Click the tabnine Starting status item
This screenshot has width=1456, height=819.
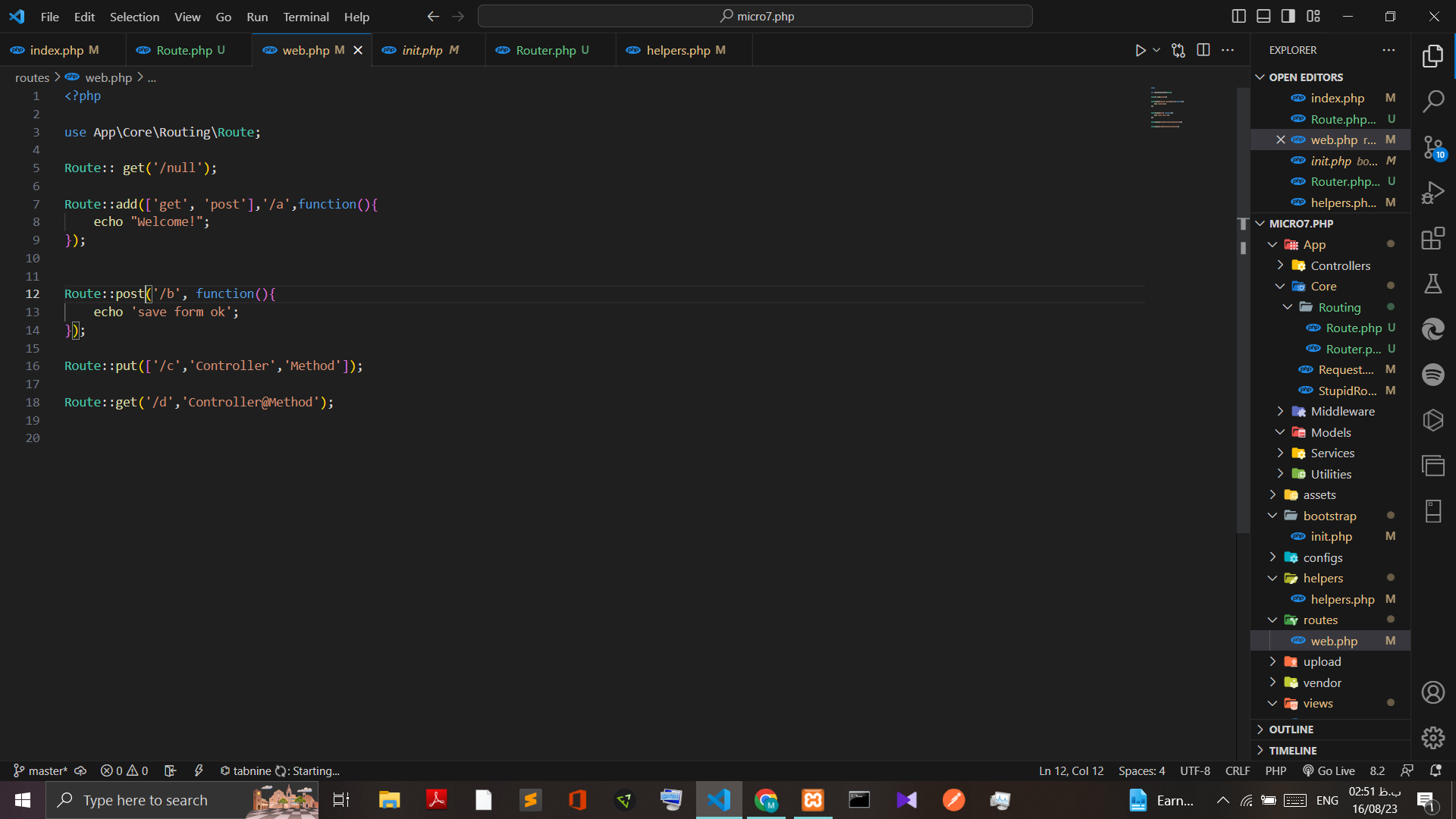tap(279, 770)
